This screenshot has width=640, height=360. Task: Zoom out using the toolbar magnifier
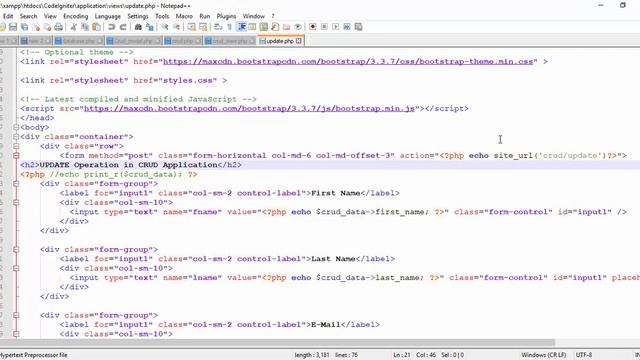pos(176,27)
